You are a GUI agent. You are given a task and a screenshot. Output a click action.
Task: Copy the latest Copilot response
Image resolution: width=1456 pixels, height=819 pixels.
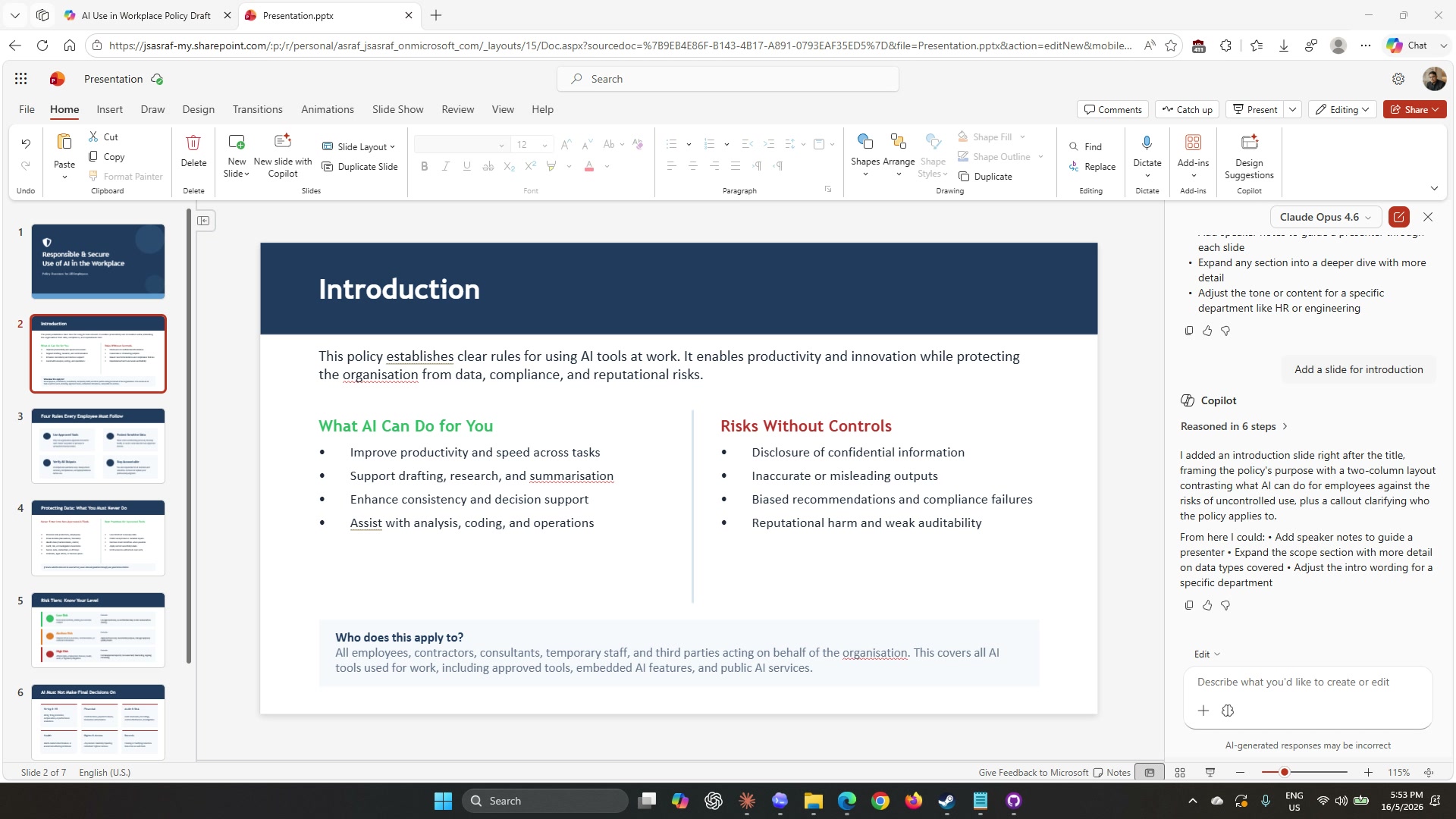[x=1188, y=605]
